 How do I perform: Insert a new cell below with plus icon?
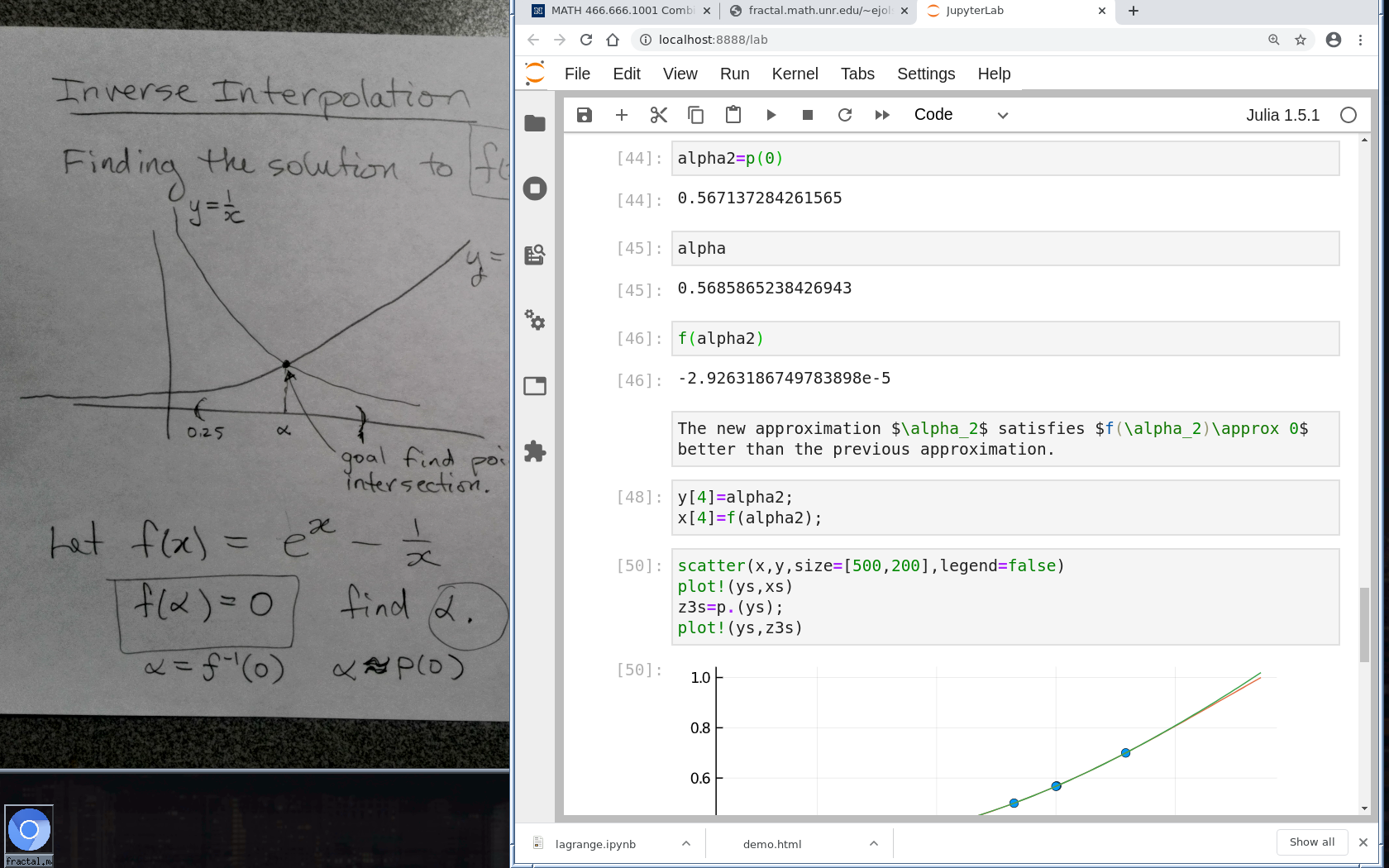click(x=622, y=115)
